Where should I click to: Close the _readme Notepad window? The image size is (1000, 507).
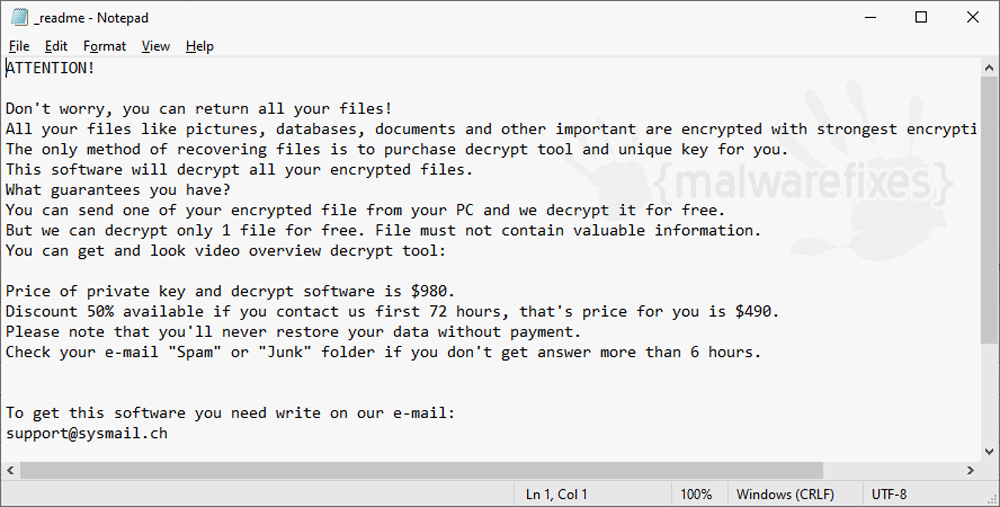point(973,17)
